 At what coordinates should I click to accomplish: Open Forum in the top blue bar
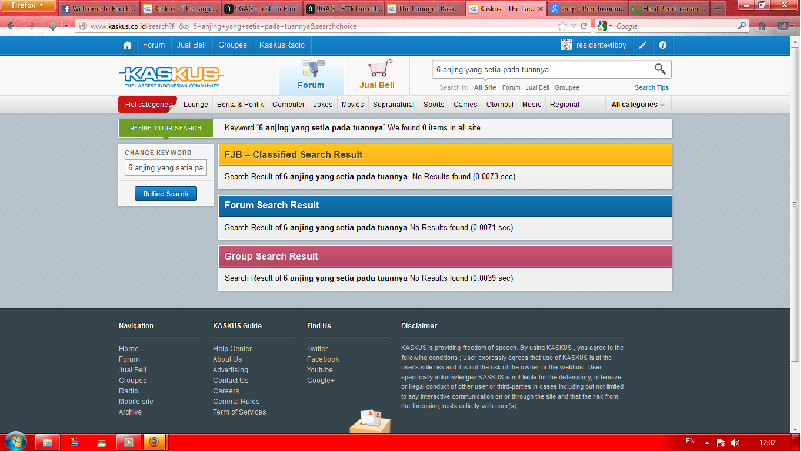(154, 45)
